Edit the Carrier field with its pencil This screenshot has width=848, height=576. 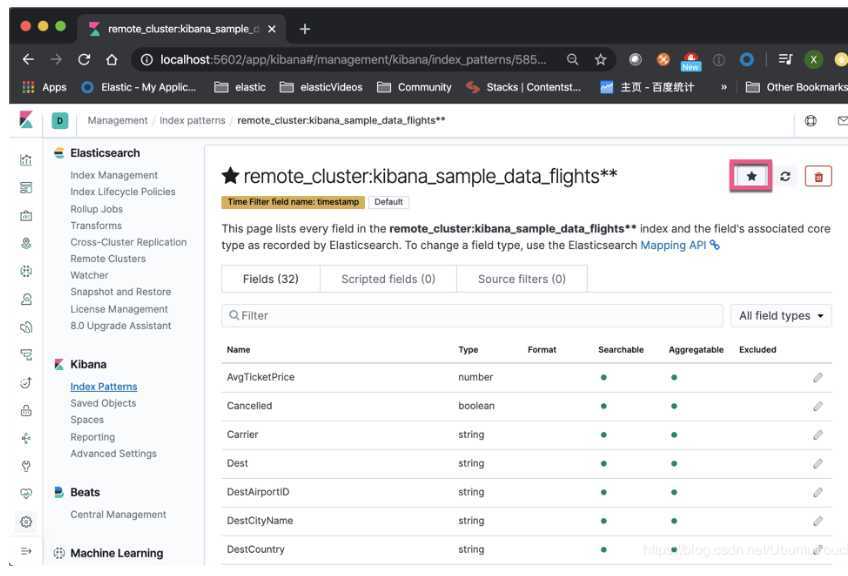[x=818, y=435]
